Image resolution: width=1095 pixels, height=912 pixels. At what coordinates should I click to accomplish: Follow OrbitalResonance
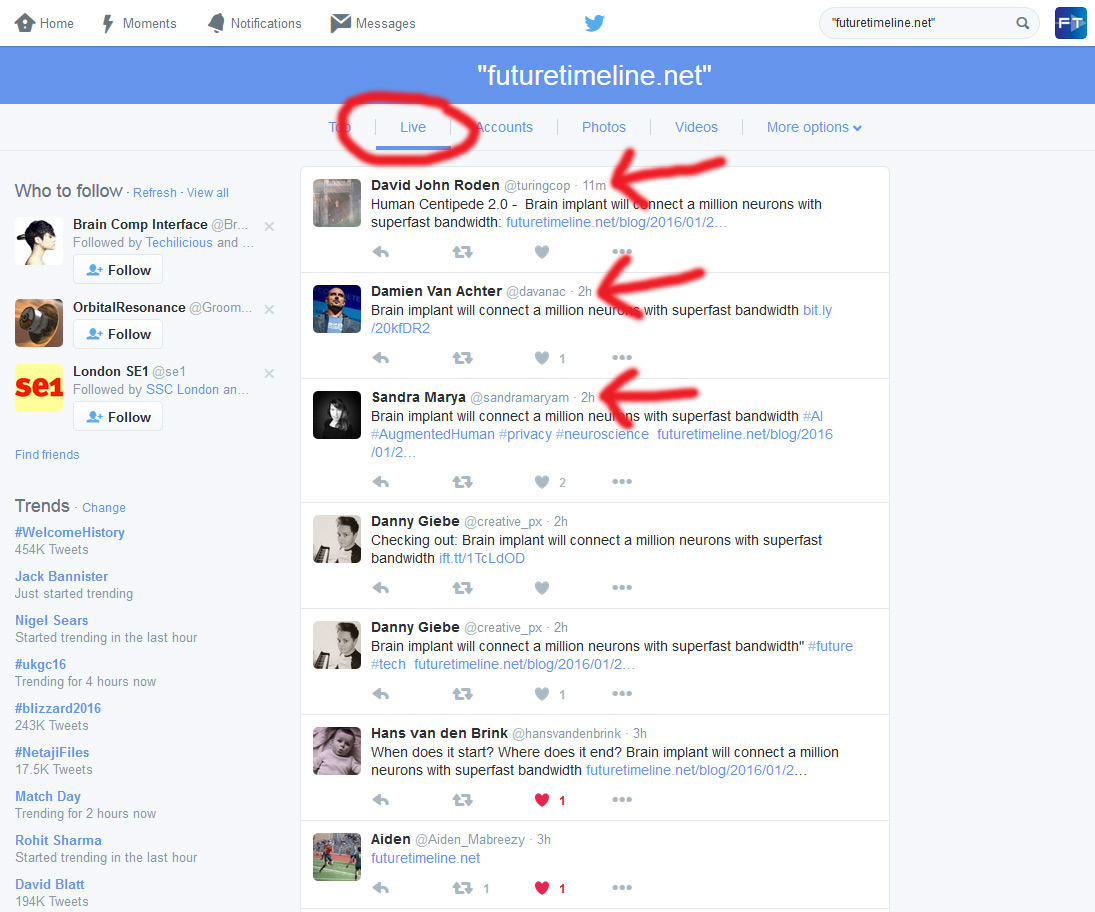tap(118, 334)
